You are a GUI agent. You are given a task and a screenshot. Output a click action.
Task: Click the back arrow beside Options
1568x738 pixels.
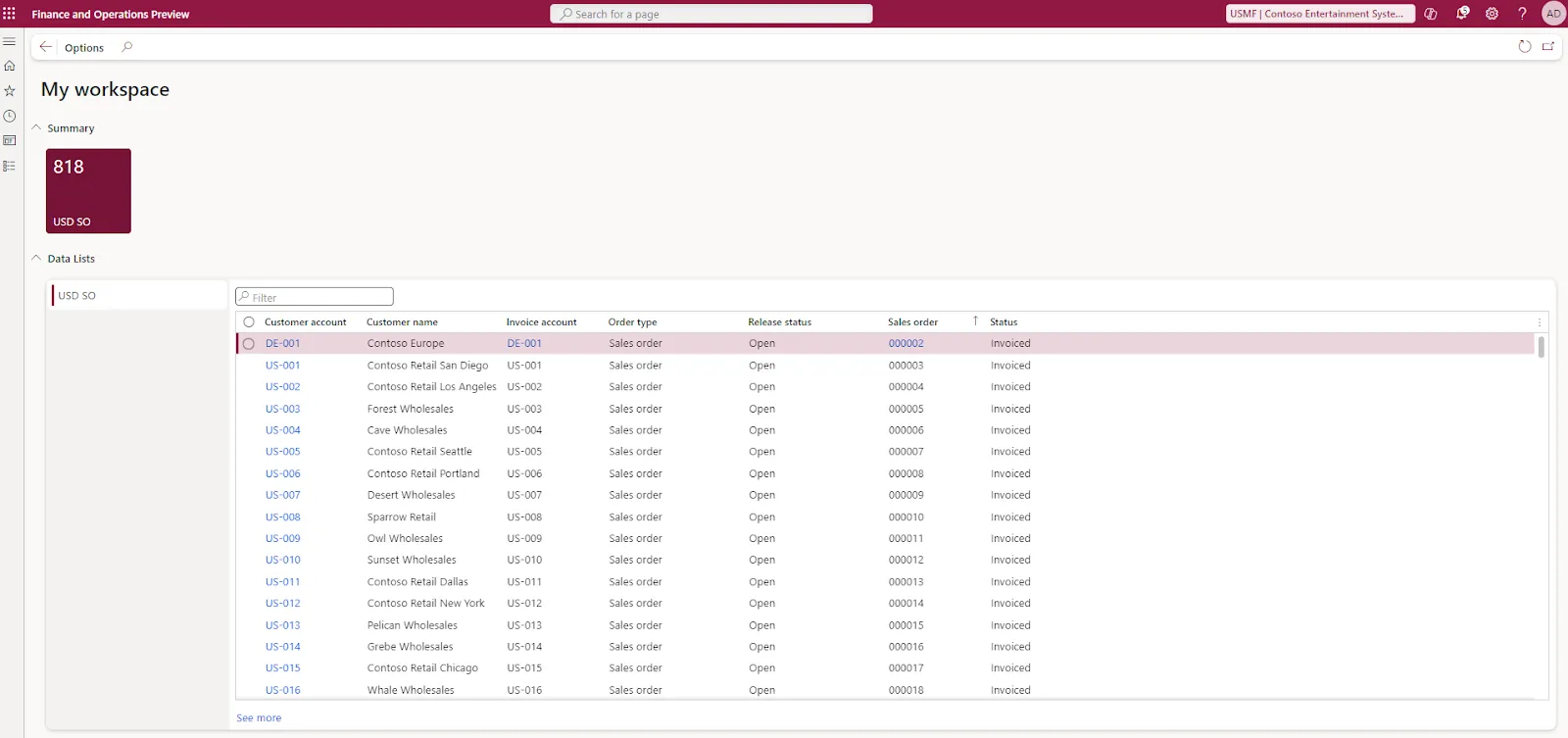[x=46, y=47]
